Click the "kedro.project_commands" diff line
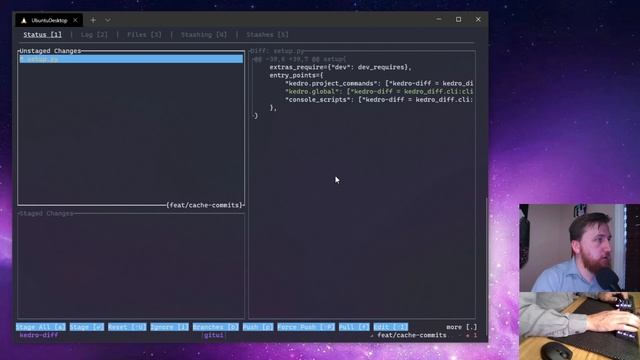Image resolution: width=640 pixels, height=360 pixels. tap(379, 84)
